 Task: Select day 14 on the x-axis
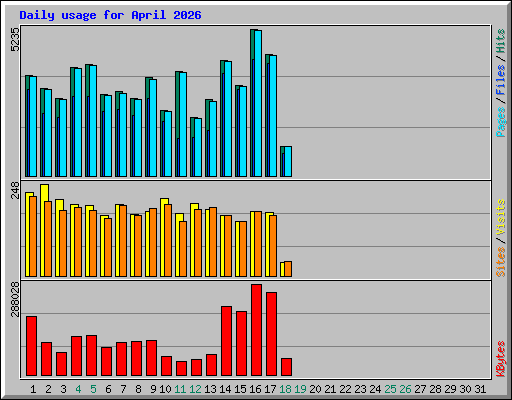pyautogui.click(x=225, y=389)
